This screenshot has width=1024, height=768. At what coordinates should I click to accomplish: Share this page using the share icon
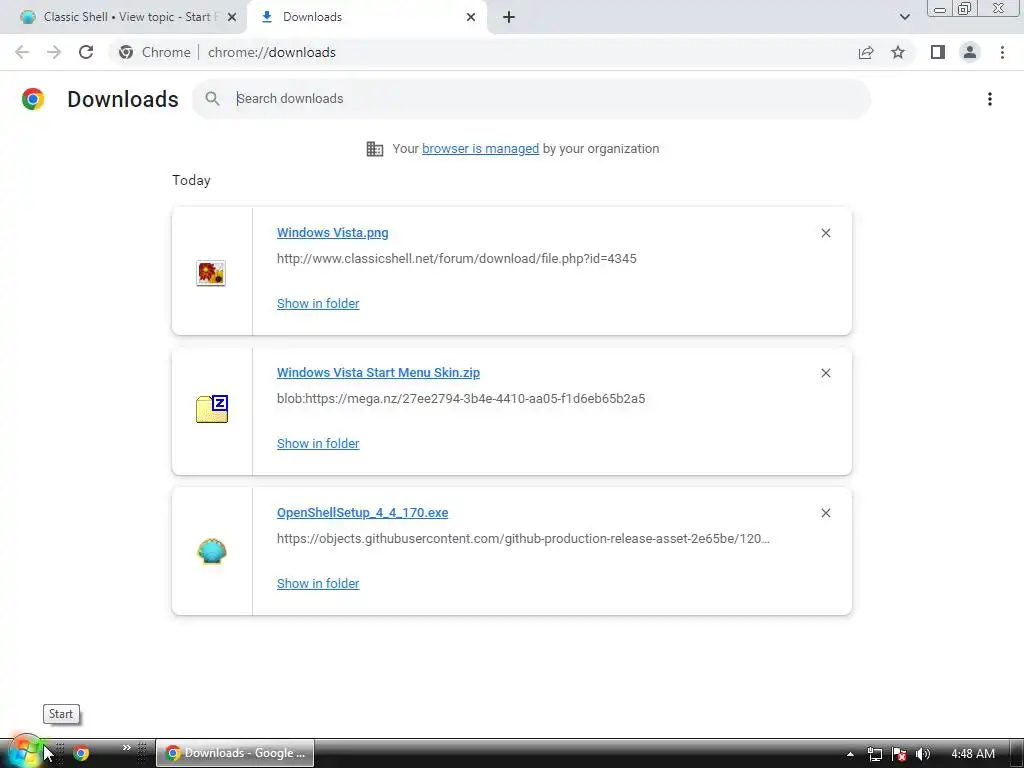866,52
